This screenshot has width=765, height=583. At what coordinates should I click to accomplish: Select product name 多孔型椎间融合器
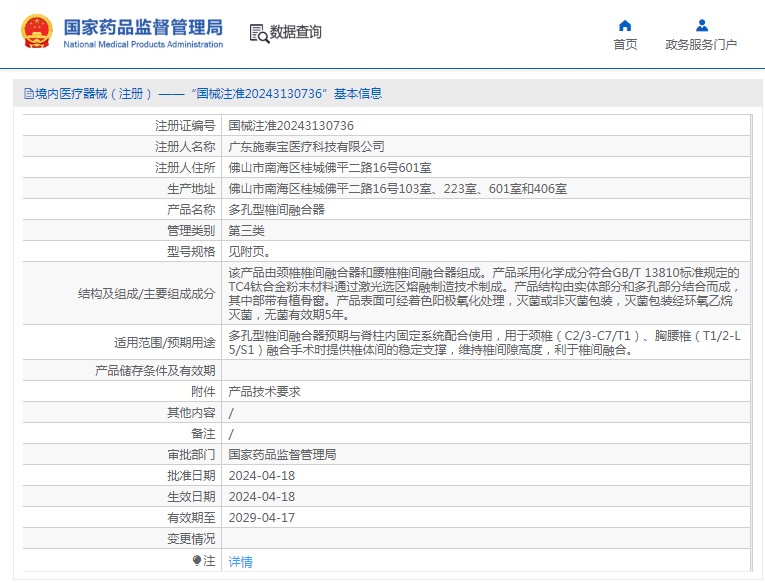pos(277,210)
